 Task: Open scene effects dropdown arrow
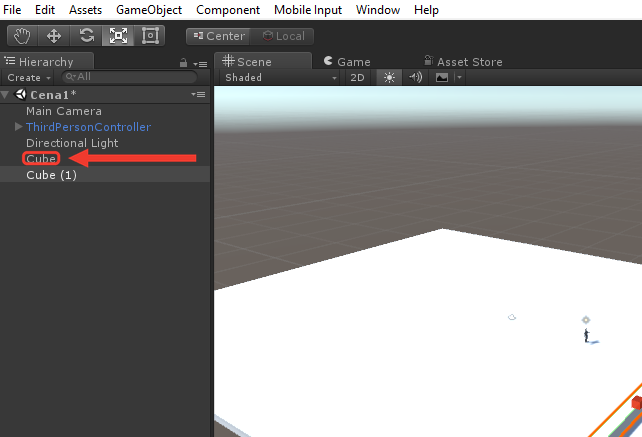tap(459, 77)
